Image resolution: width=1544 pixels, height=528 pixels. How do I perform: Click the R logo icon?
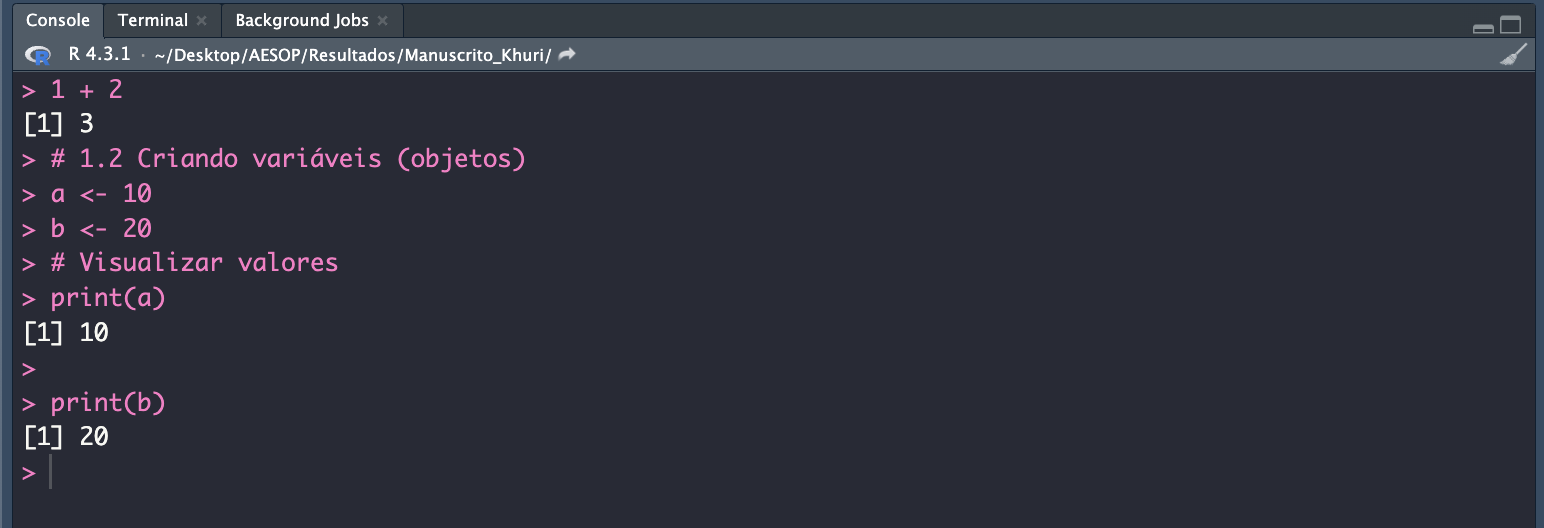point(38,55)
